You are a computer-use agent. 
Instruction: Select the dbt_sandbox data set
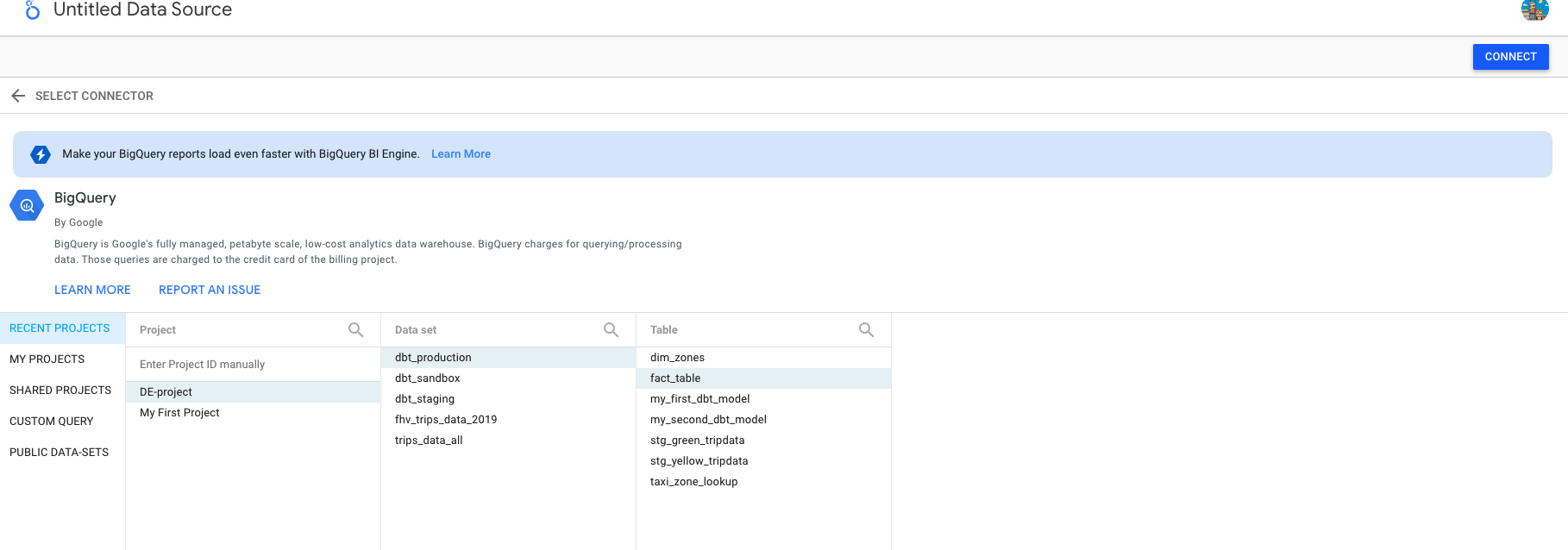tap(508, 378)
